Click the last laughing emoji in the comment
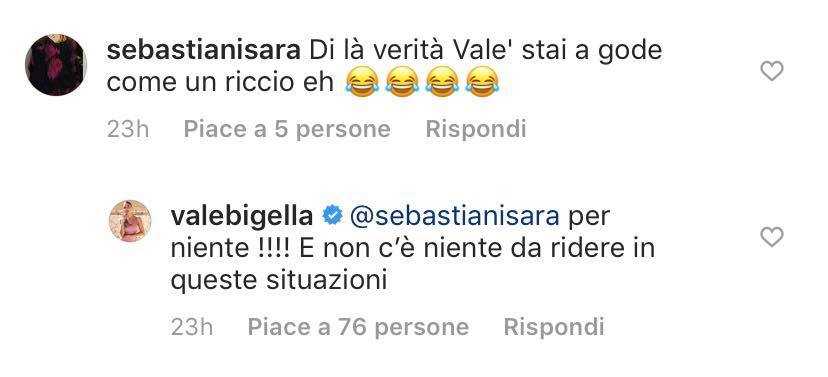The height and width of the screenshot is (377, 828). coord(482,82)
